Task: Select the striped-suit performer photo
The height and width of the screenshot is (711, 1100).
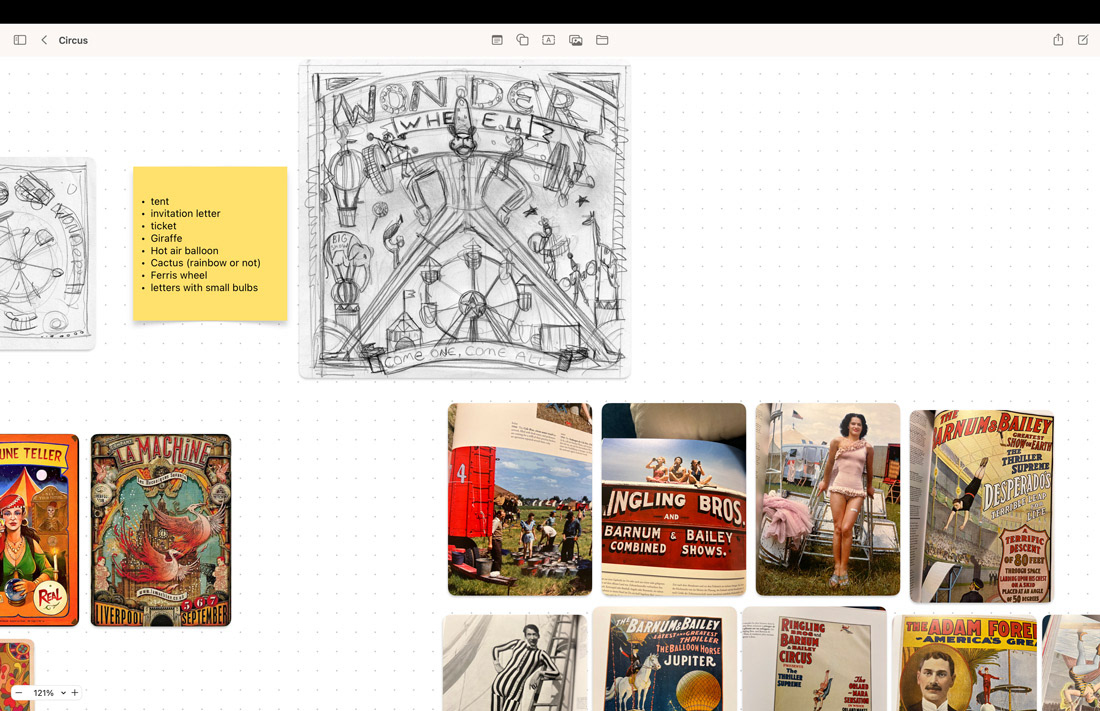Action: click(515, 663)
